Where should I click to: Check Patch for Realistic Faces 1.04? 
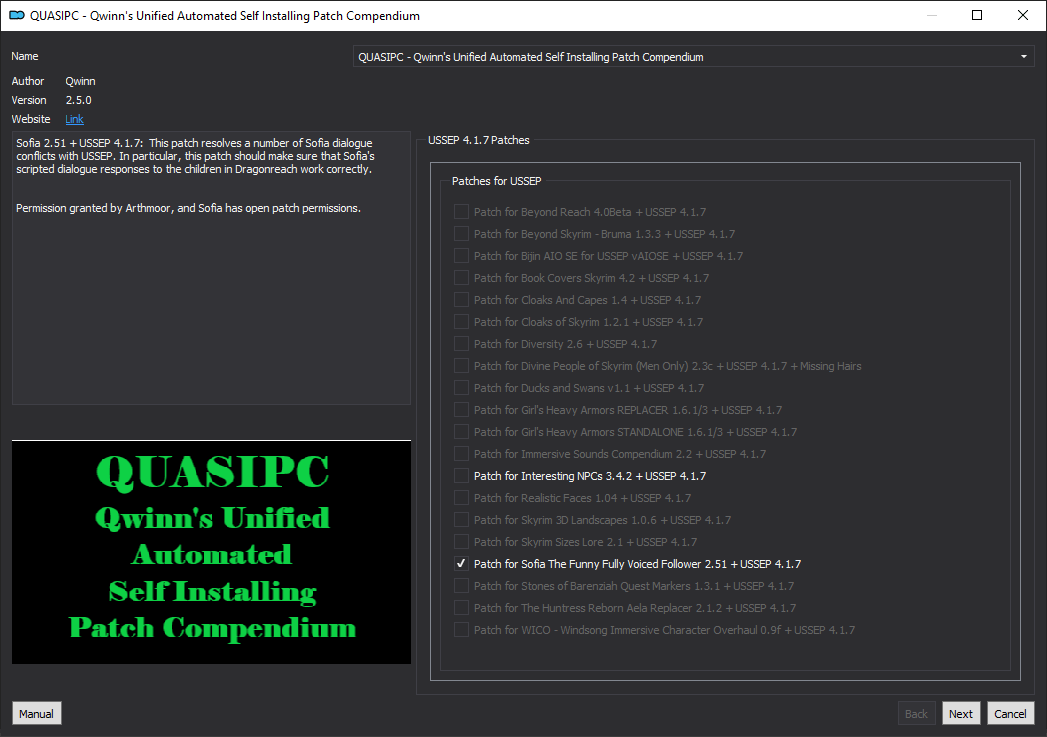pos(461,498)
